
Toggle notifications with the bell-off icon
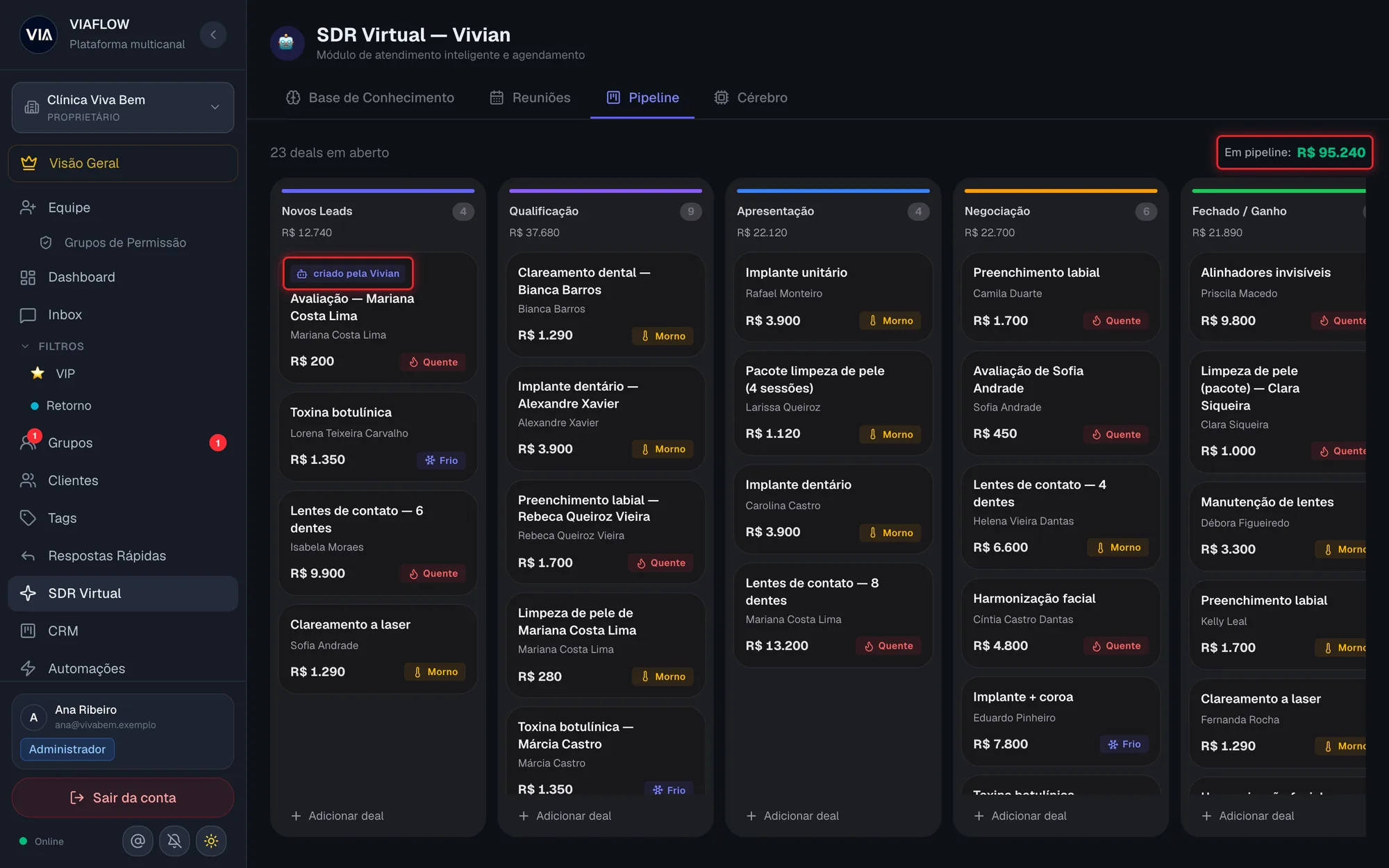tap(174, 841)
